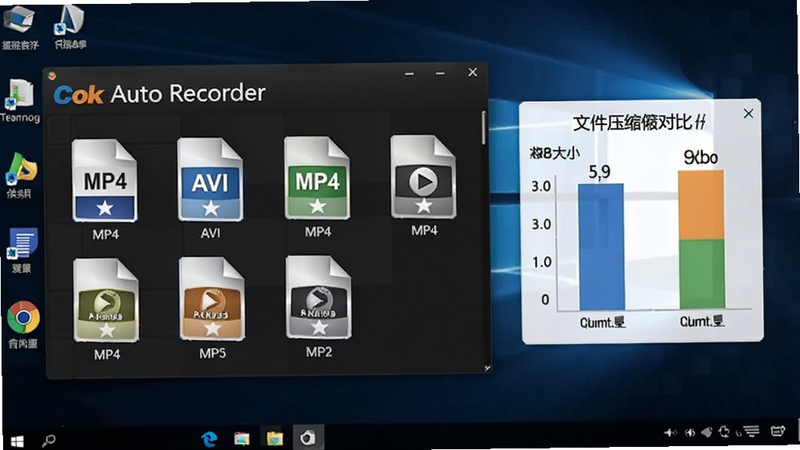800x450 pixels.
Task: Click the MP2 label text
Action: pos(319,352)
